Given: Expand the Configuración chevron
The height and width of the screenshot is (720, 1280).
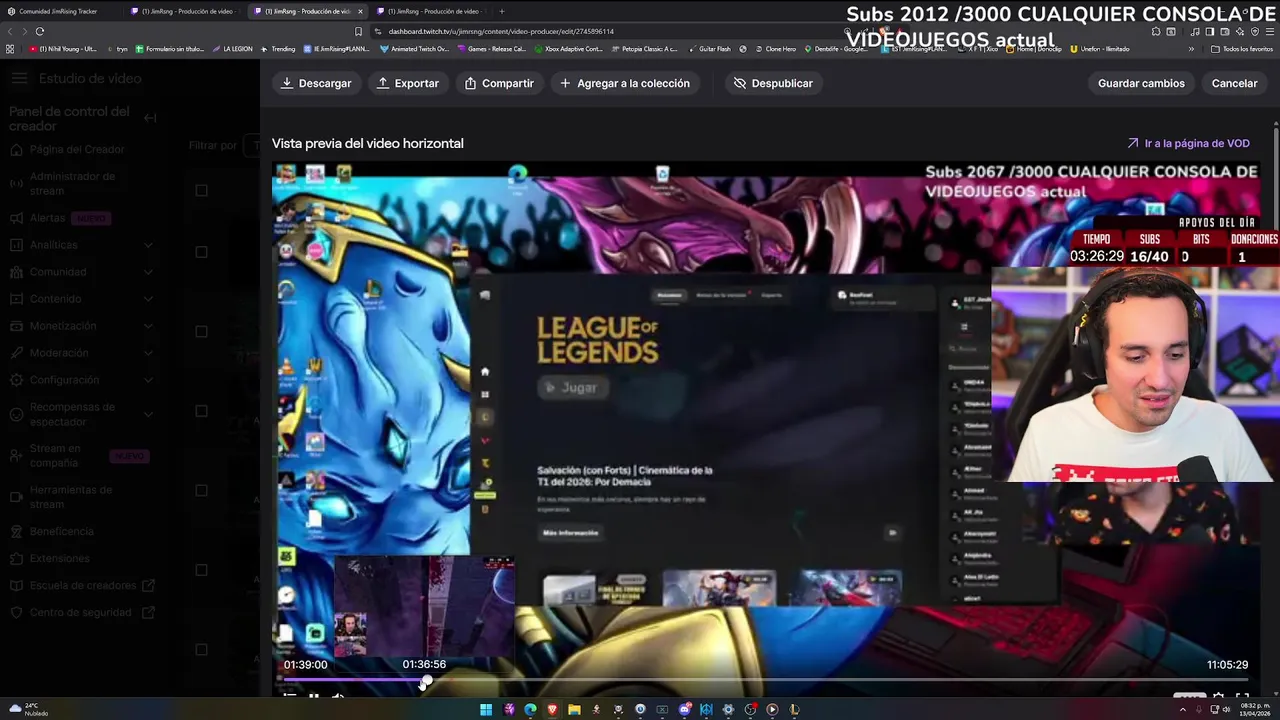Looking at the screenshot, I should point(149,380).
